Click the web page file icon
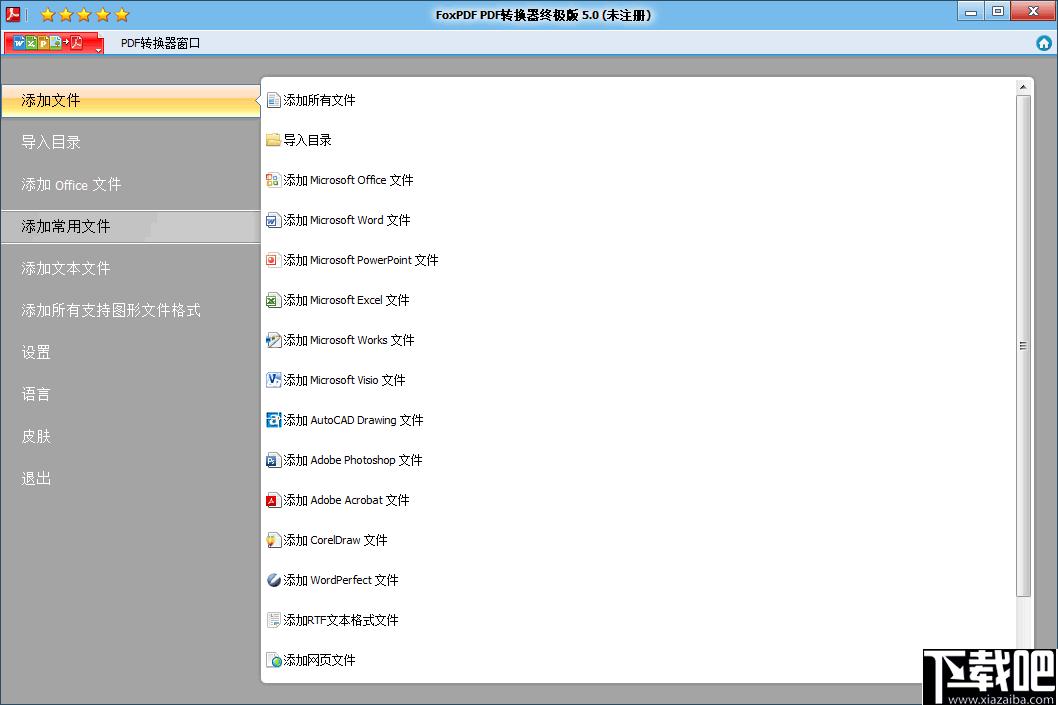 tap(273, 660)
